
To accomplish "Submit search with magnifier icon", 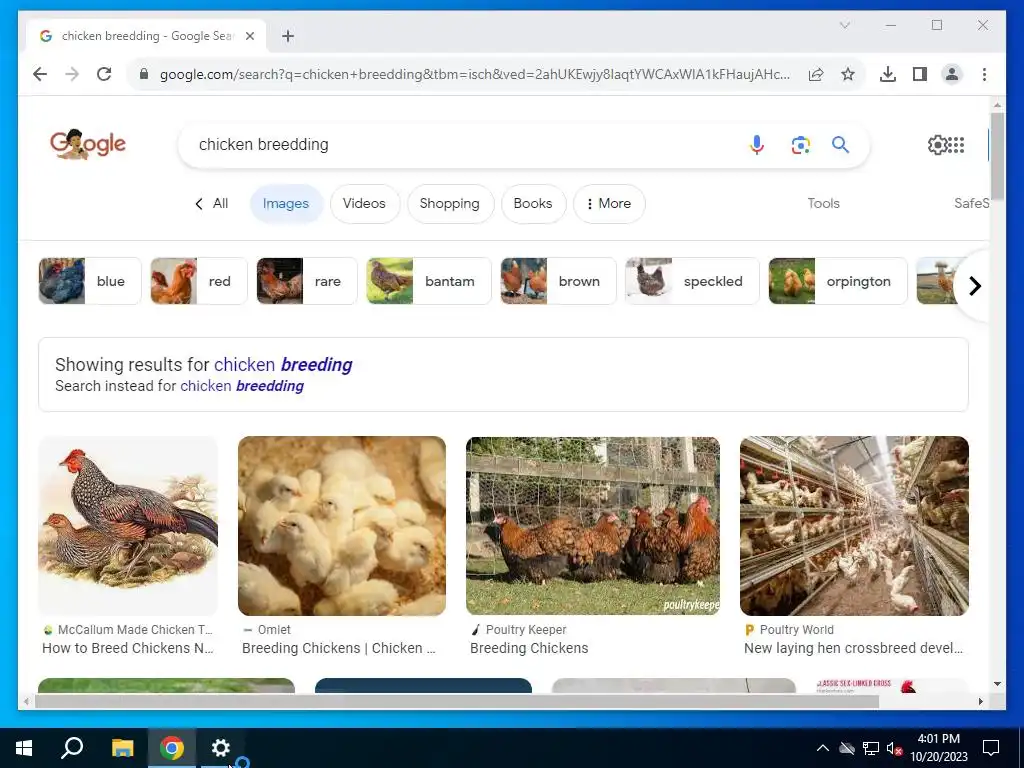I will pyautogui.click(x=840, y=144).
